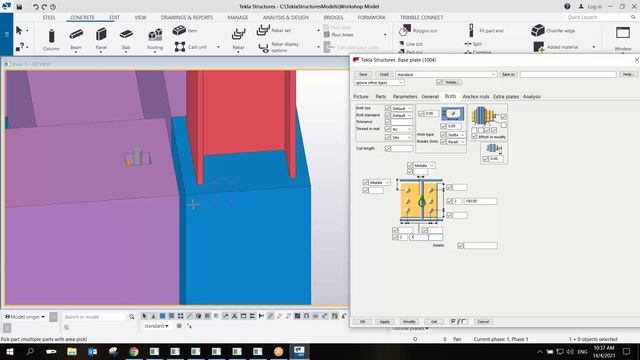Switch to the Parameters tab
640x360 pixels.
[405, 96]
